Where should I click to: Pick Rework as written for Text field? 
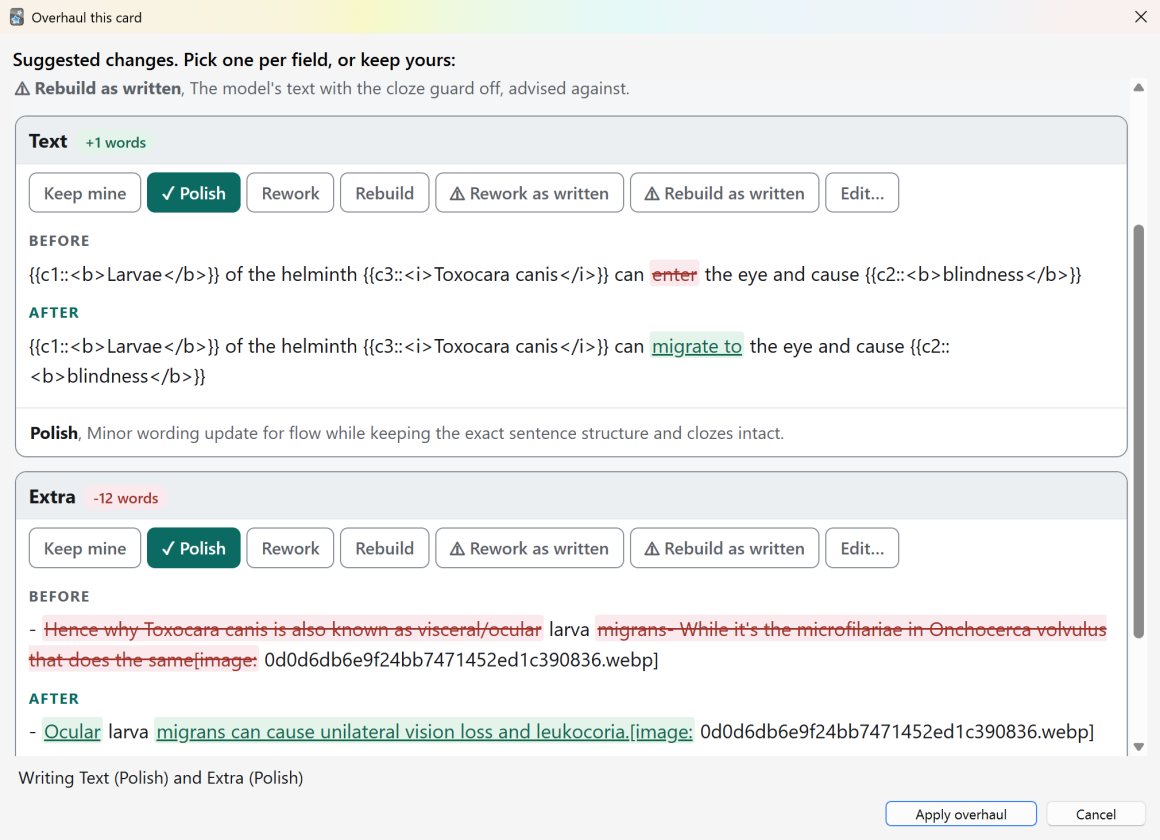(530, 193)
